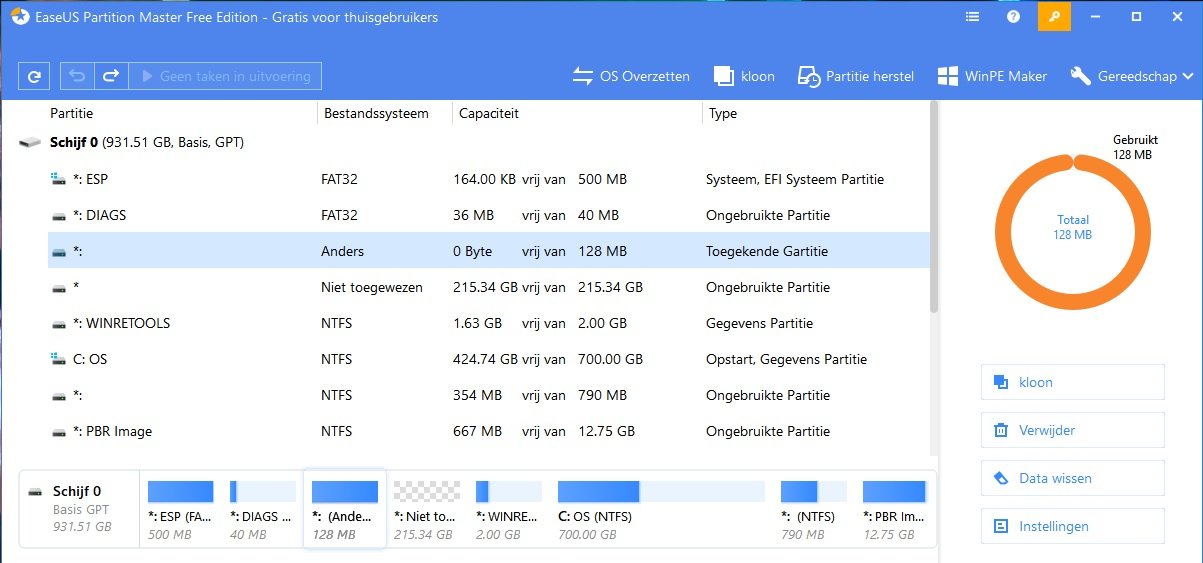Open the WinPE Maker tool
The image size is (1203, 563).
pos(992,76)
